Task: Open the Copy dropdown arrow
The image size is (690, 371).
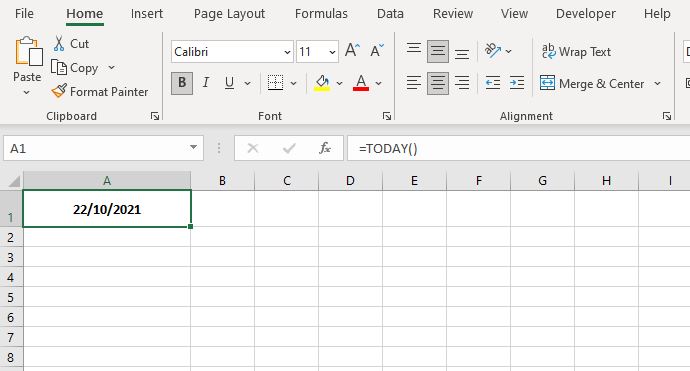Action: (111, 67)
